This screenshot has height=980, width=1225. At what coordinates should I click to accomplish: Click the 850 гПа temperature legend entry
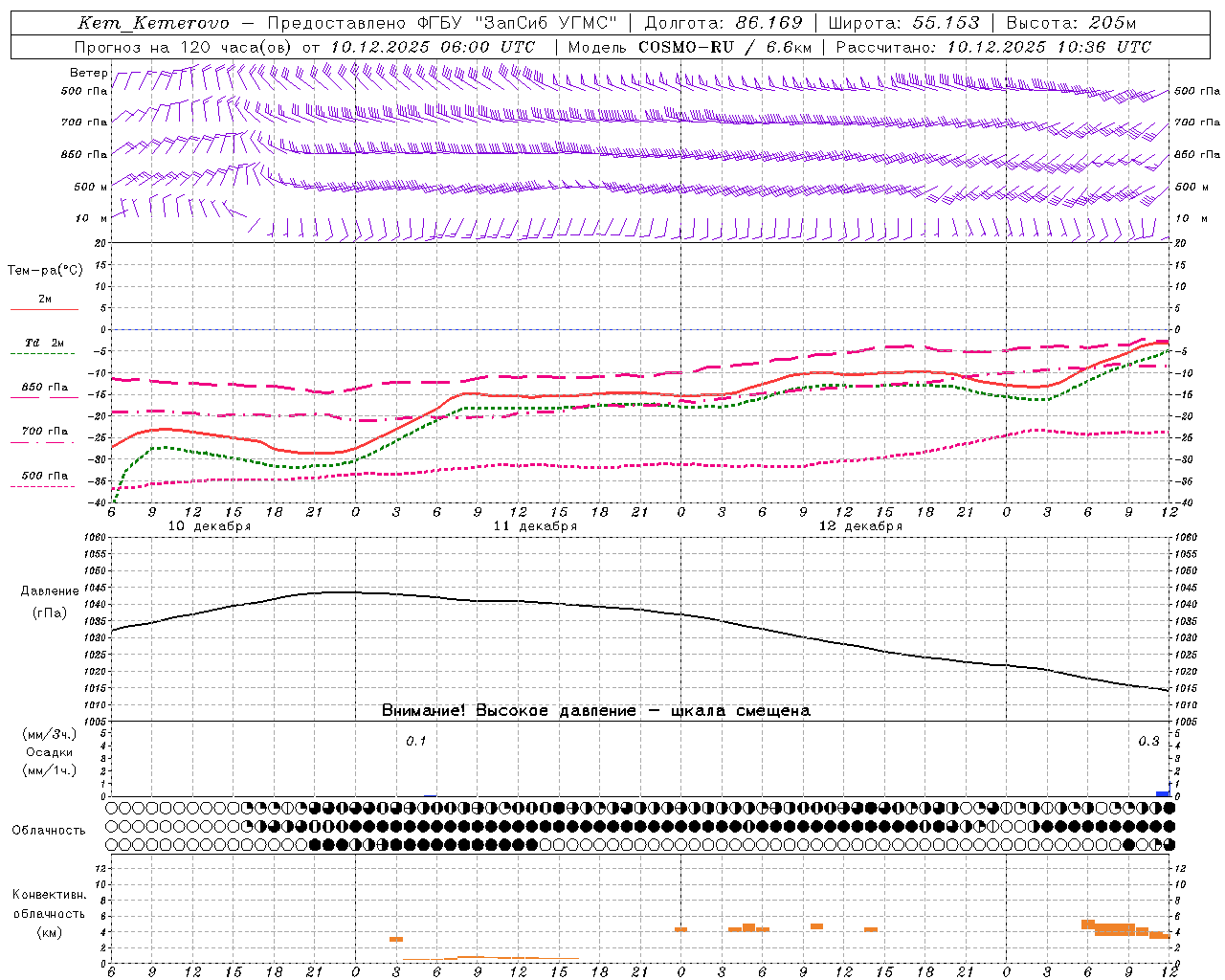click(x=44, y=388)
